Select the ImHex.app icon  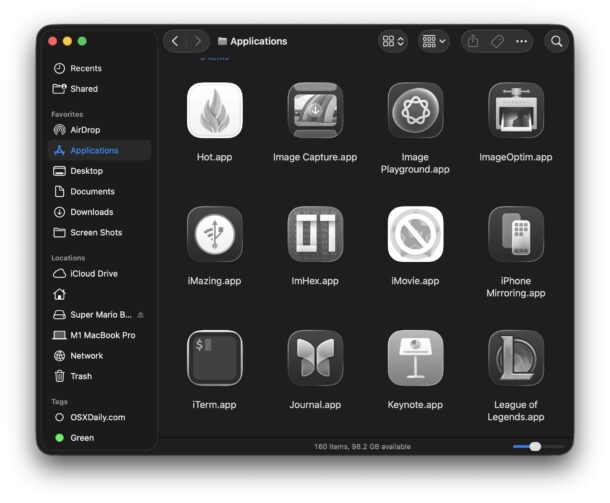pos(315,234)
